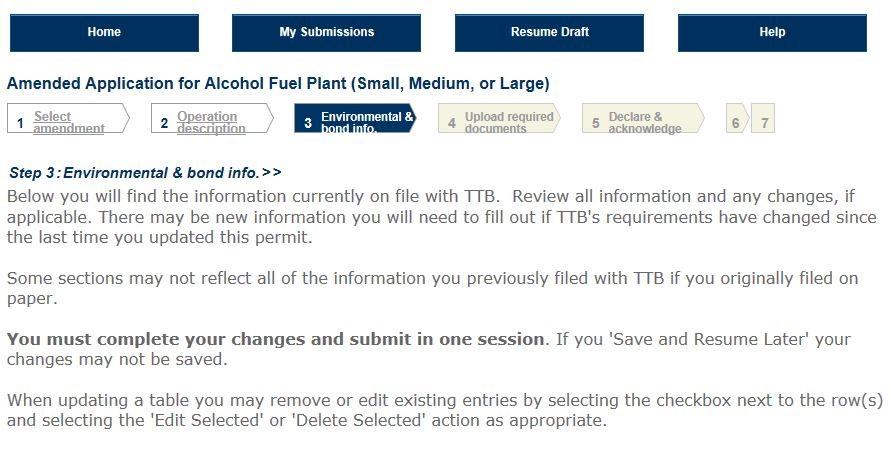Go to step 1 Select amendment
This screenshot has height=458, width=891.
point(68,122)
